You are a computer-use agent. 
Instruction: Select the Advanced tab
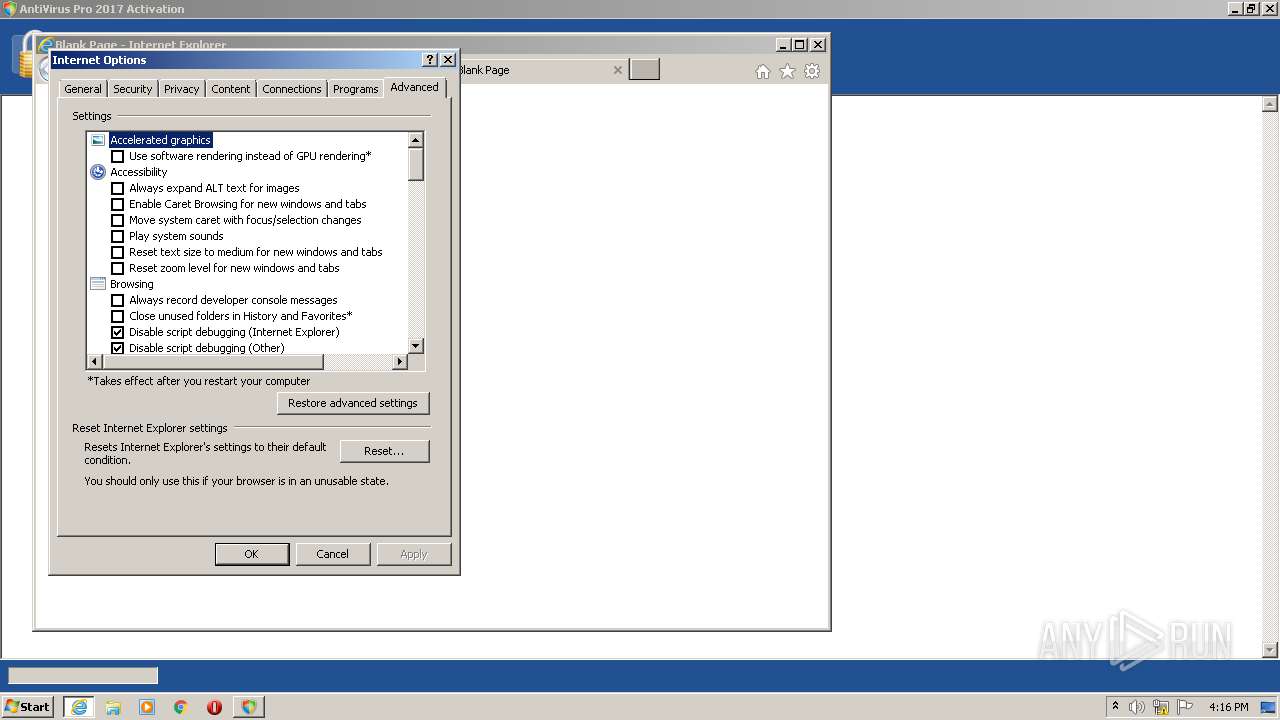tap(414, 87)
